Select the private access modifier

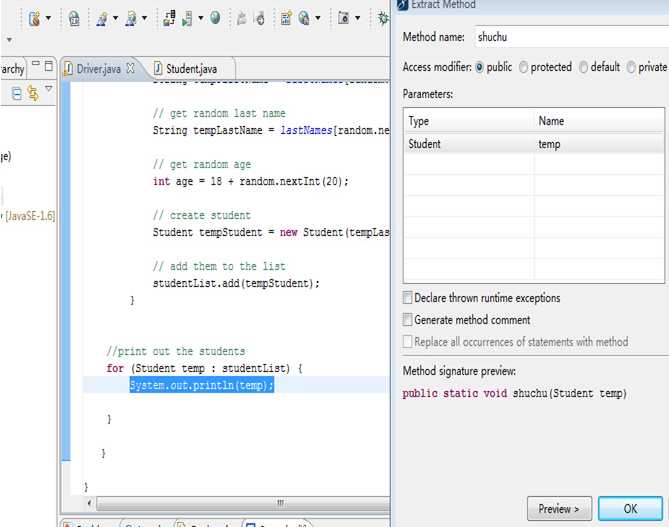[631, 68]
